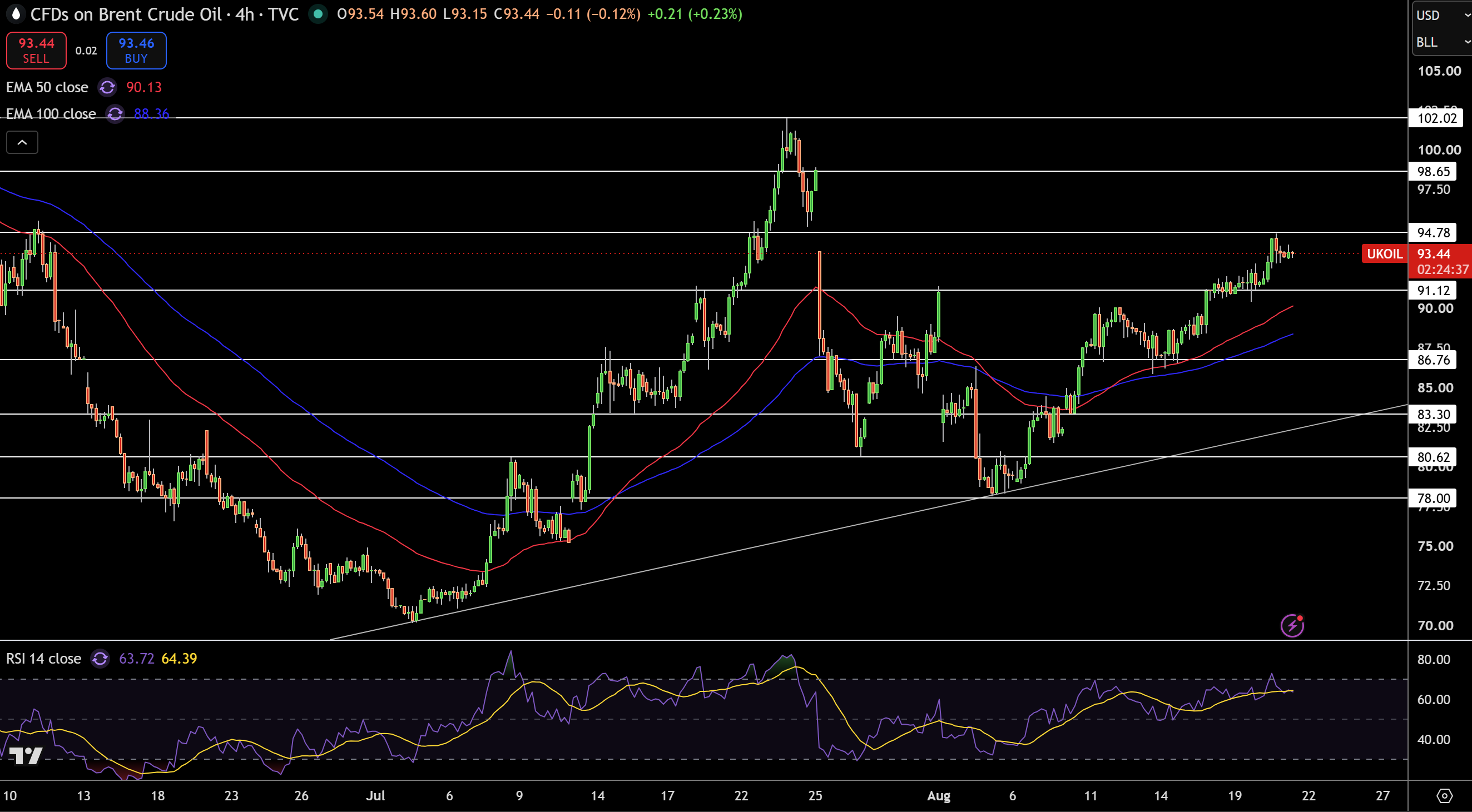Image resolution: width=1472 pixels, height=812 pixels.
Task: Click the date 22 on time axis
Action: (x=1309, y=795)
